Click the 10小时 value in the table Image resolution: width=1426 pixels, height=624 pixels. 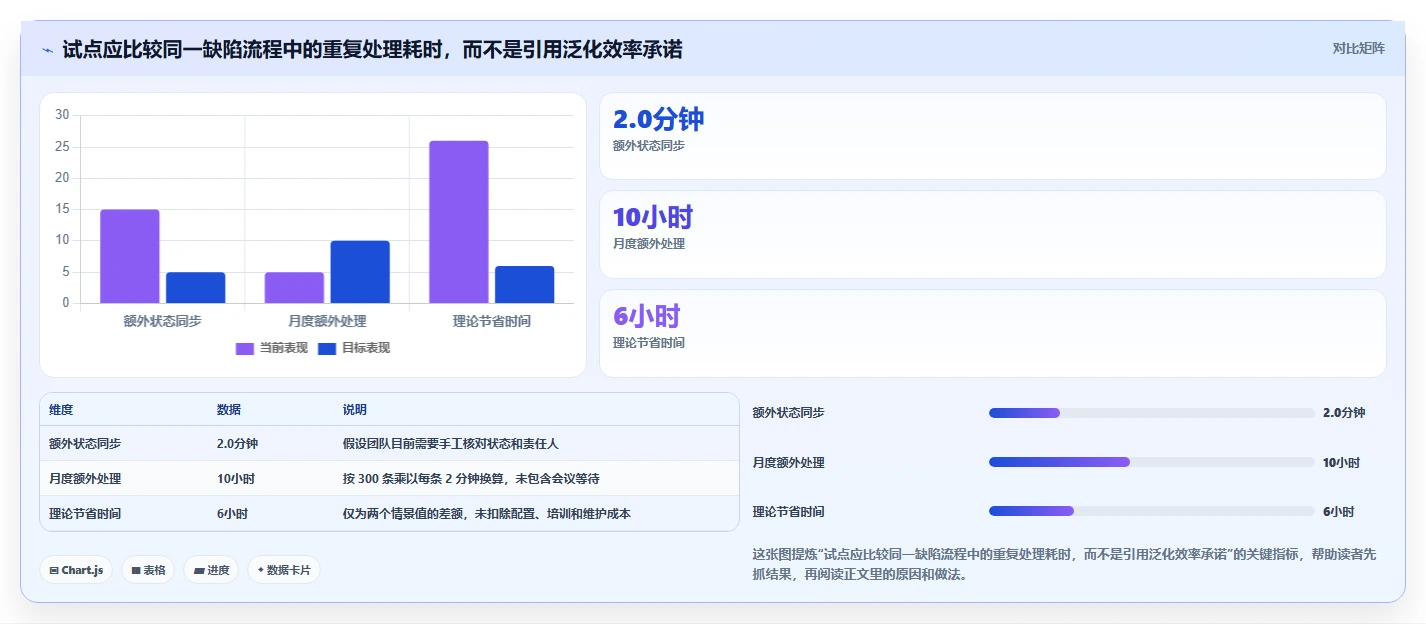pyautogui.click(x=236, y=479)
